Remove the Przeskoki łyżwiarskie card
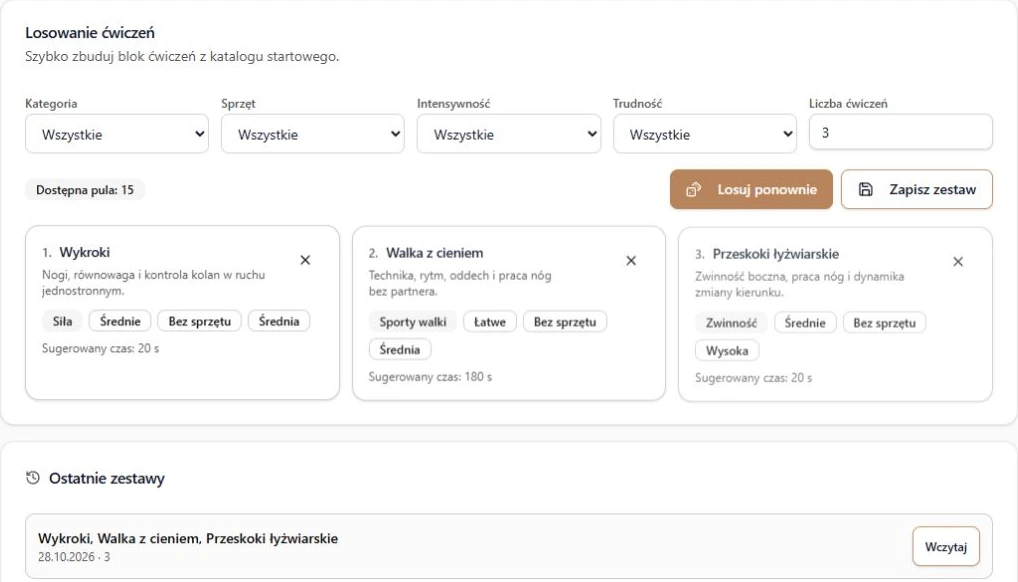1018x582 pixels. (x=958, y=262)
